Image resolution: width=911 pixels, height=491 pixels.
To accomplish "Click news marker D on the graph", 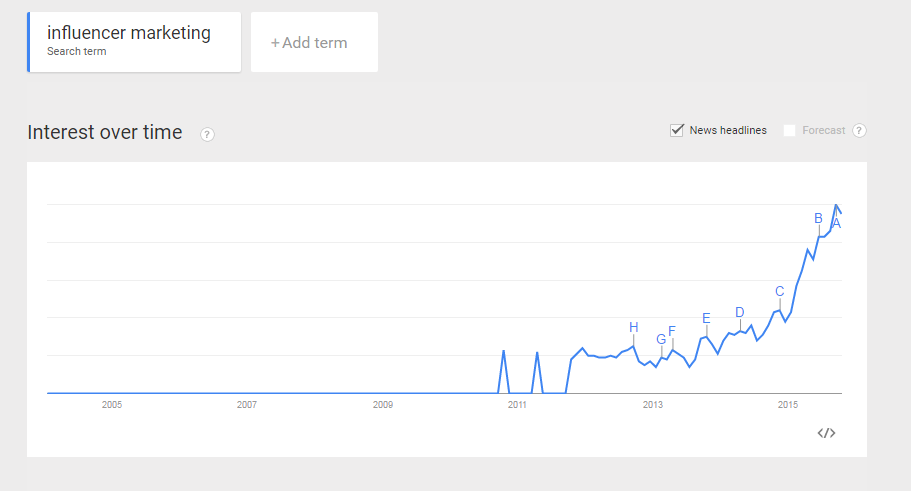I will [740, 312].
